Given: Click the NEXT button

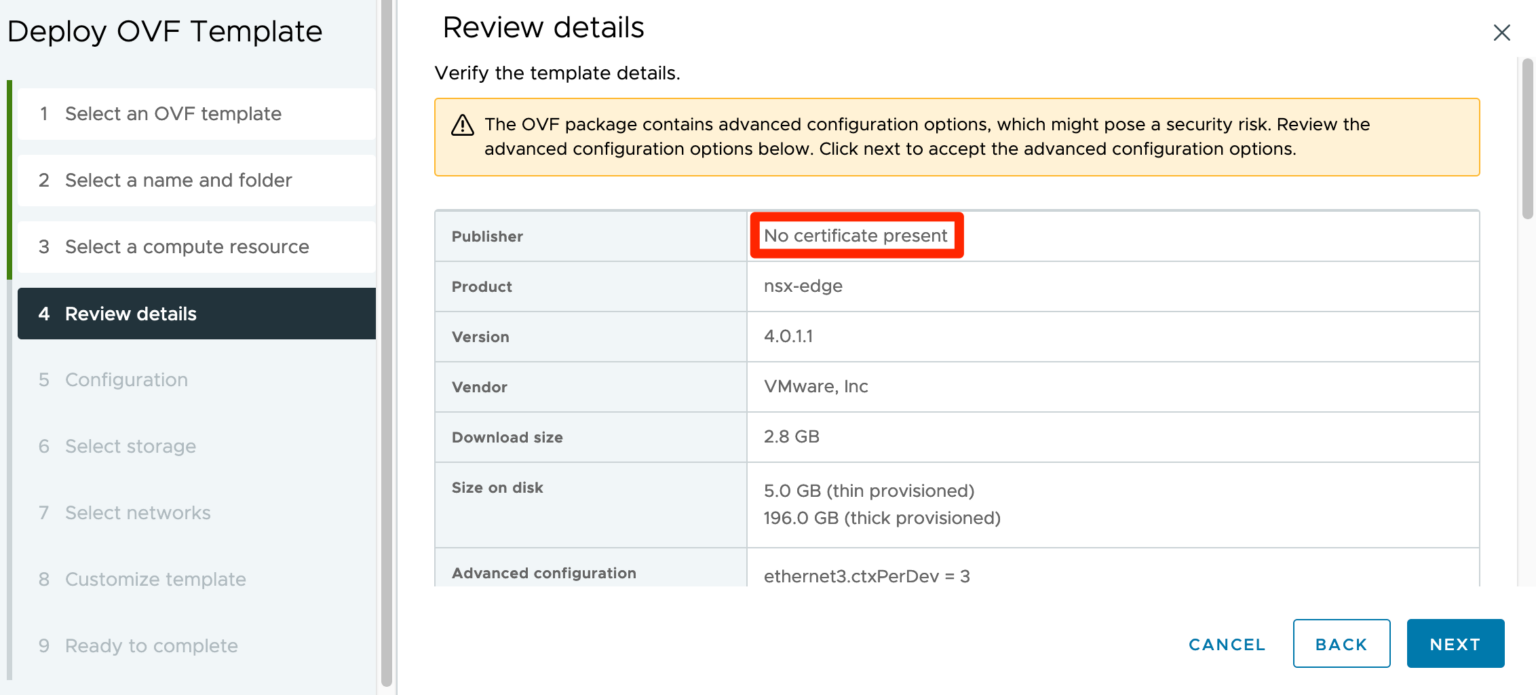Looking at the screenshot, I should (x=1455, y=643).
